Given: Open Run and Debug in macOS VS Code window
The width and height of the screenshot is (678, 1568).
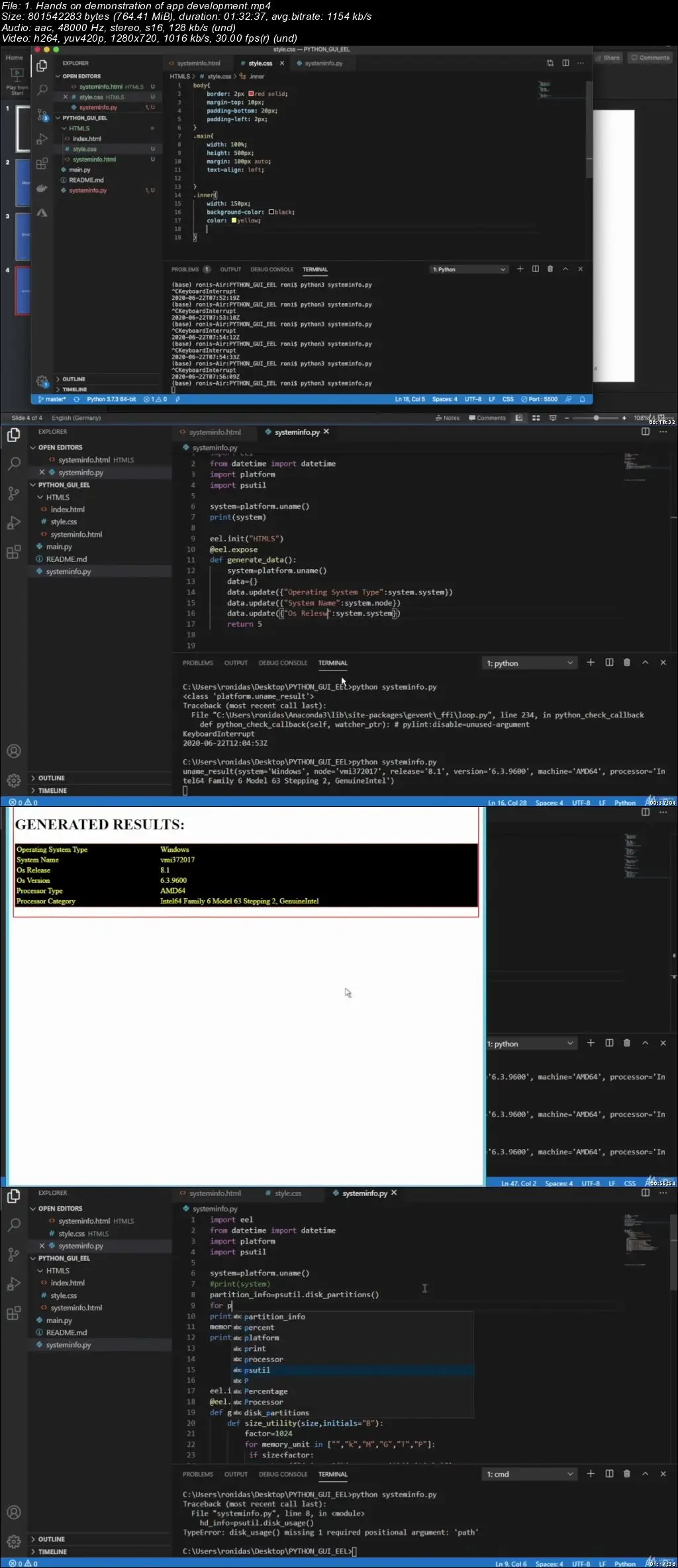Looking at the screenshot, I should [42, 139].
